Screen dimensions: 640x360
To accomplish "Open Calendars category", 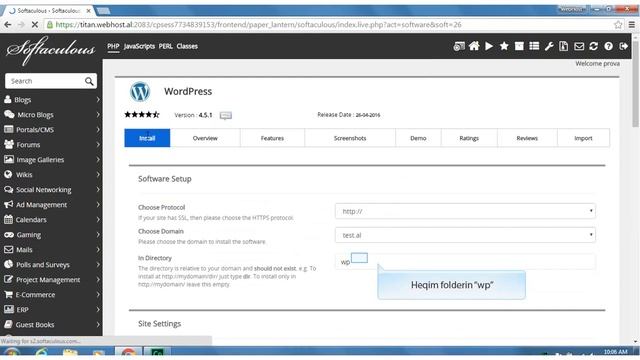I will [x=51, y=220].
